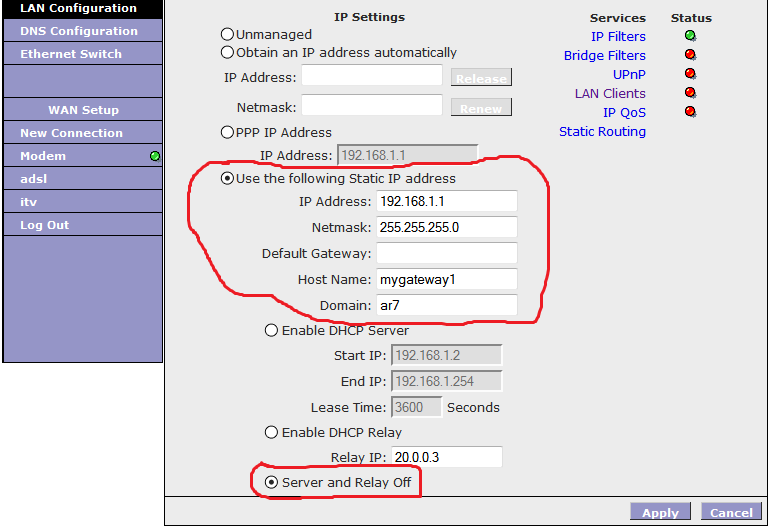Screen dimensions: 768x531
Task: Click the Host Name field mygateway1
Action: 447,279
